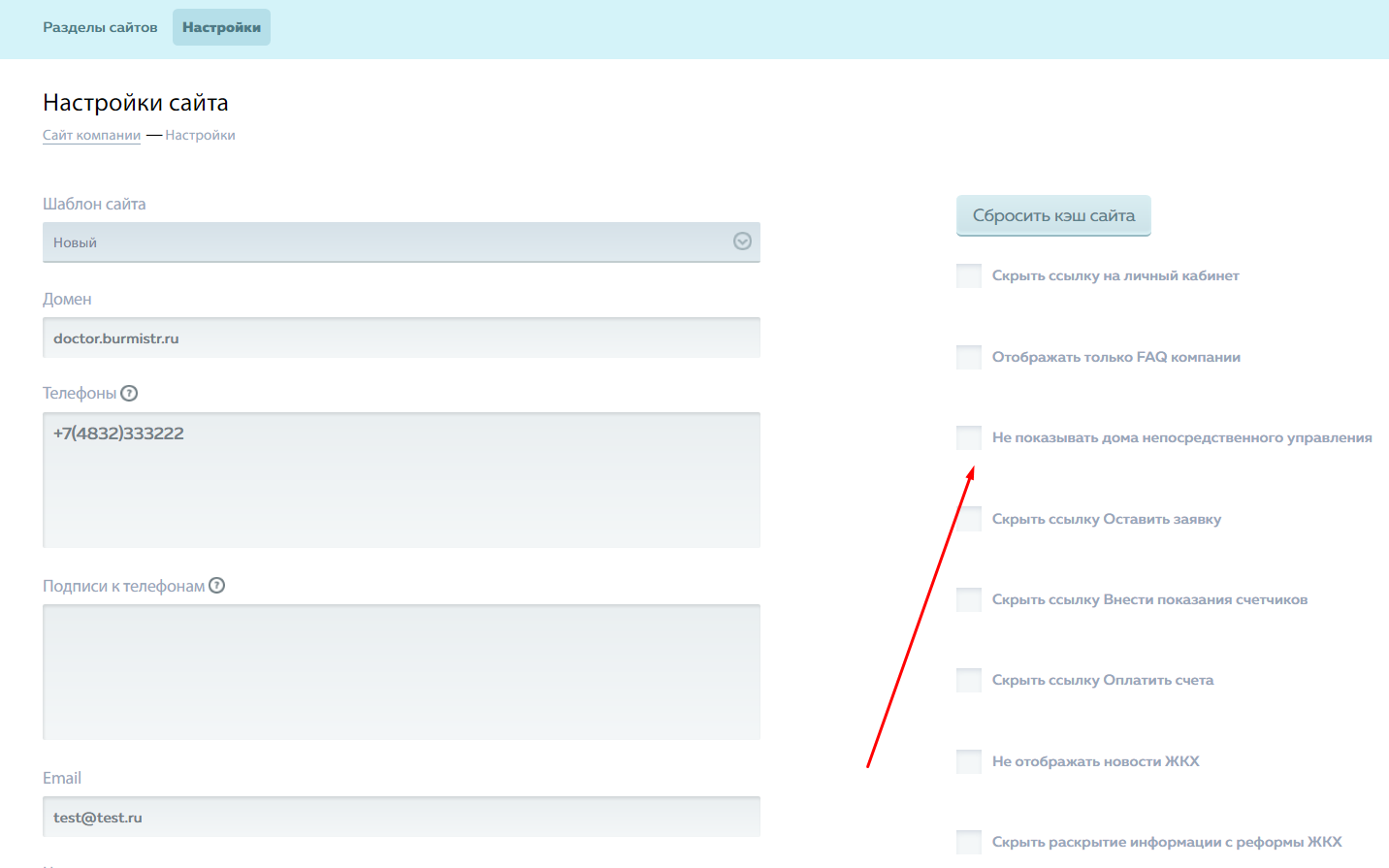
Task: Open the Шаблон сайта dropdown
Action: pos(402,242)
